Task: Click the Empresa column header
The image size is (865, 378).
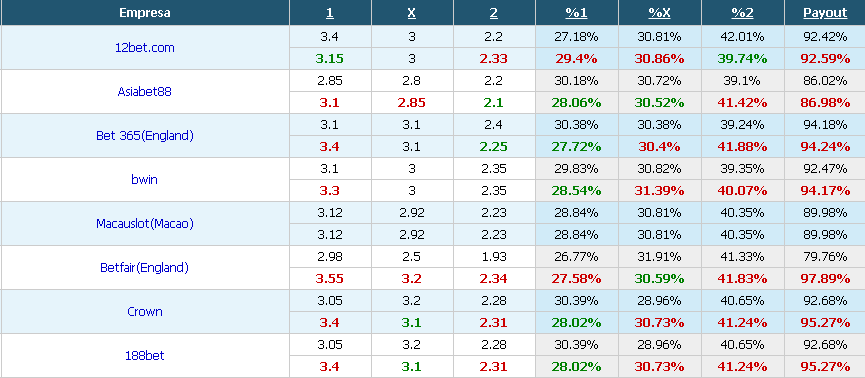Action: 145,13
